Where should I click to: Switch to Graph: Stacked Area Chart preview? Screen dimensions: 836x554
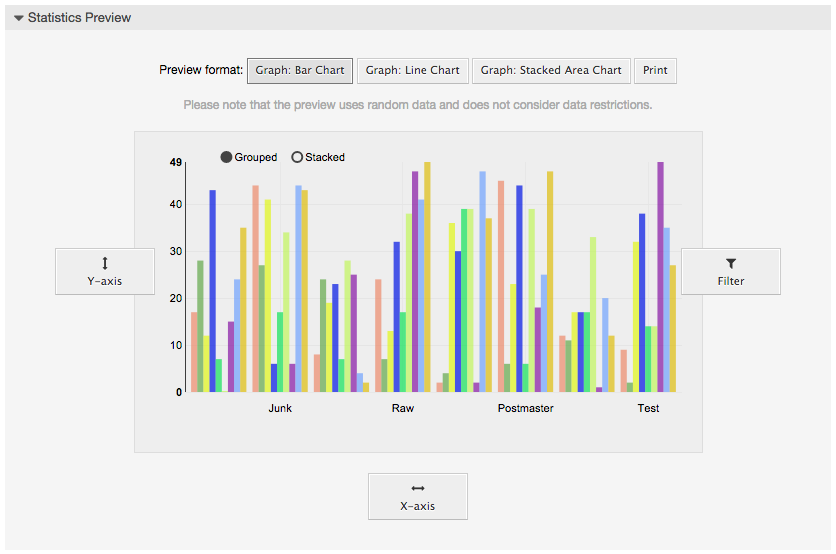551,70
